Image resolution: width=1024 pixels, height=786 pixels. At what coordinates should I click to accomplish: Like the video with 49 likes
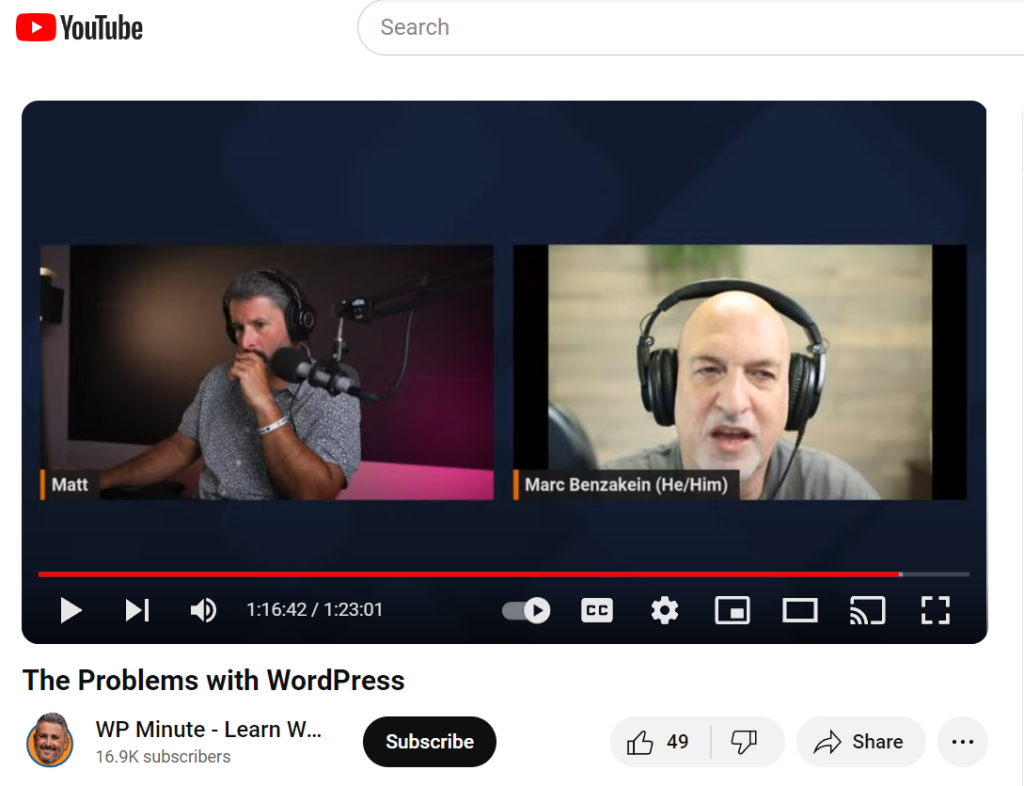[659, 742]
